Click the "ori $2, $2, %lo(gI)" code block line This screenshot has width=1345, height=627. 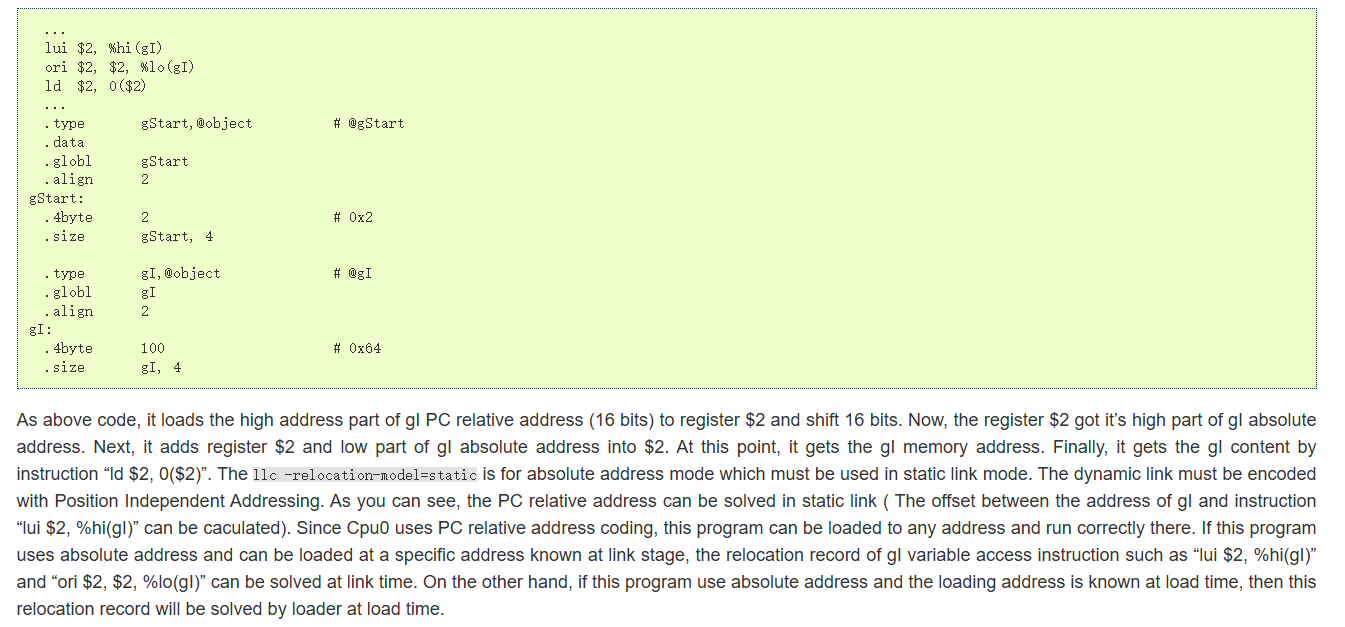(119, 67)
